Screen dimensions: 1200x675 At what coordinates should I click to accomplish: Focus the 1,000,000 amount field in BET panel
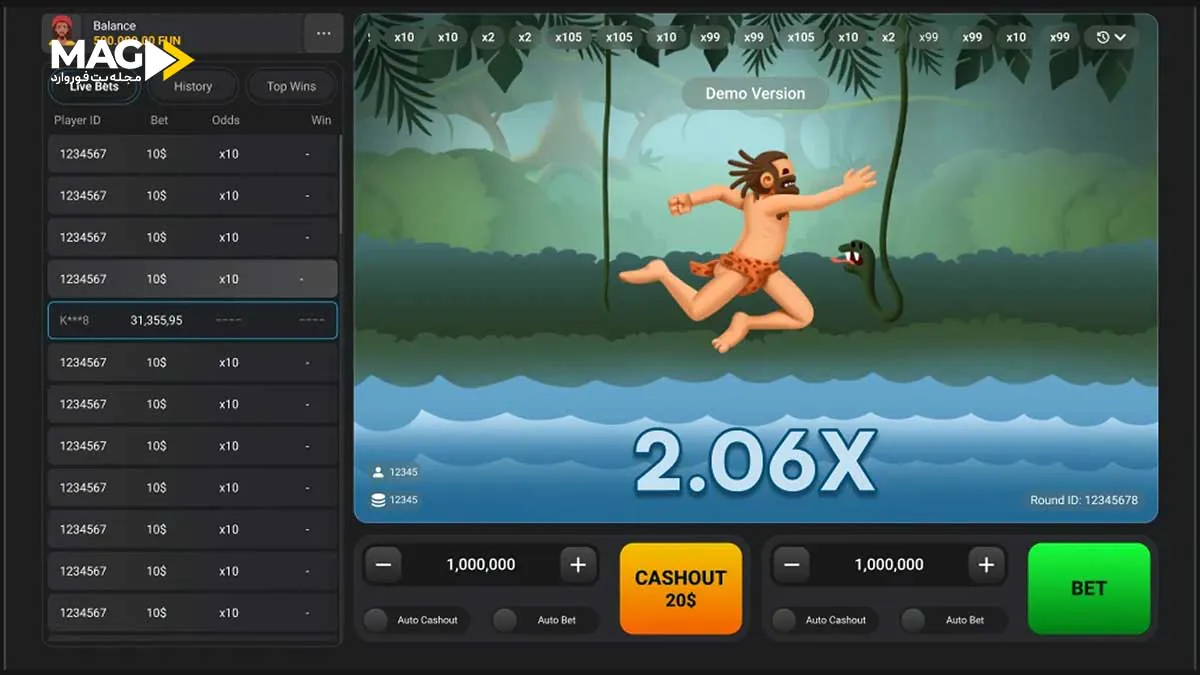point(889,565)
